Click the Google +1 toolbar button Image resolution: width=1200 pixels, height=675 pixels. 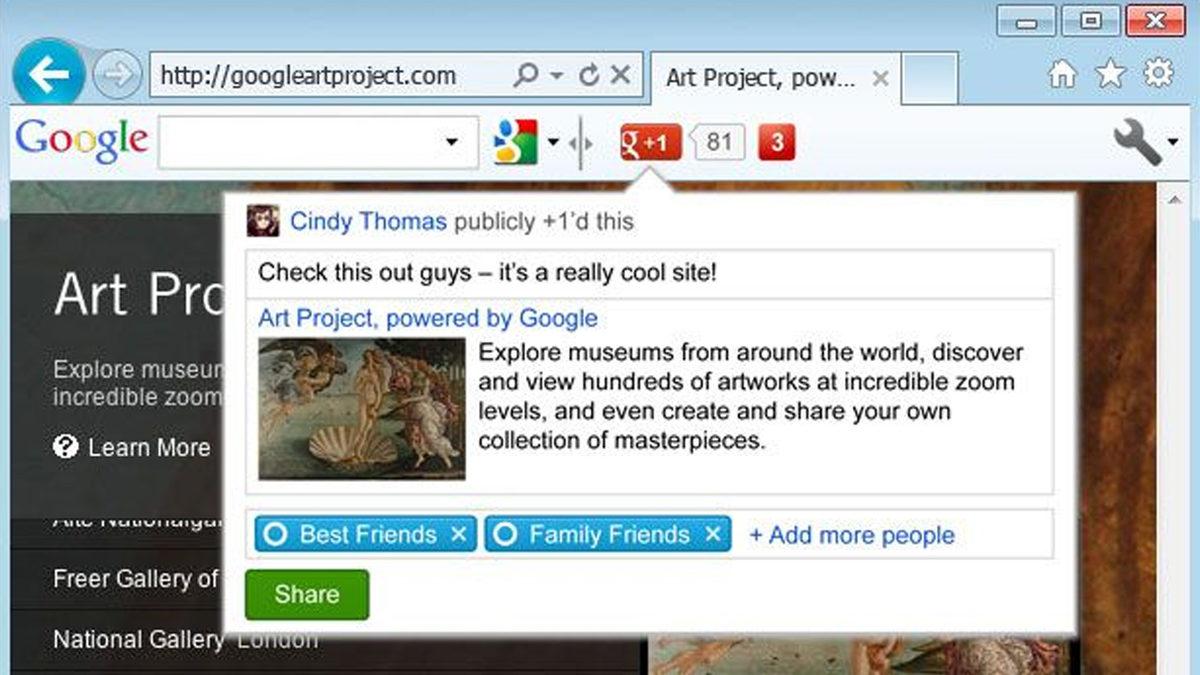point(650,143)
